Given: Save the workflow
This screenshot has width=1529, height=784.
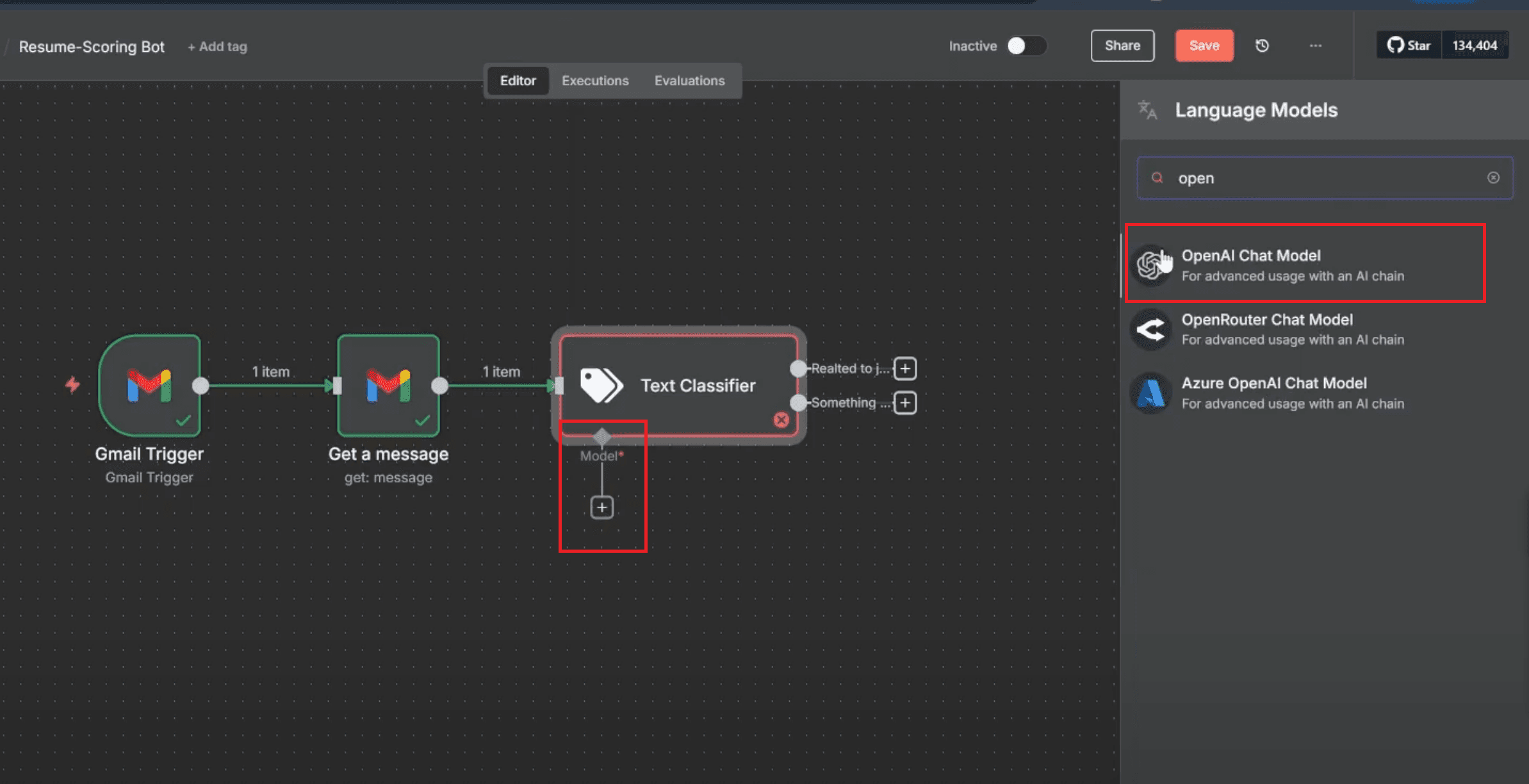Looking at the screenshot, I should [x=1204, y=45].
